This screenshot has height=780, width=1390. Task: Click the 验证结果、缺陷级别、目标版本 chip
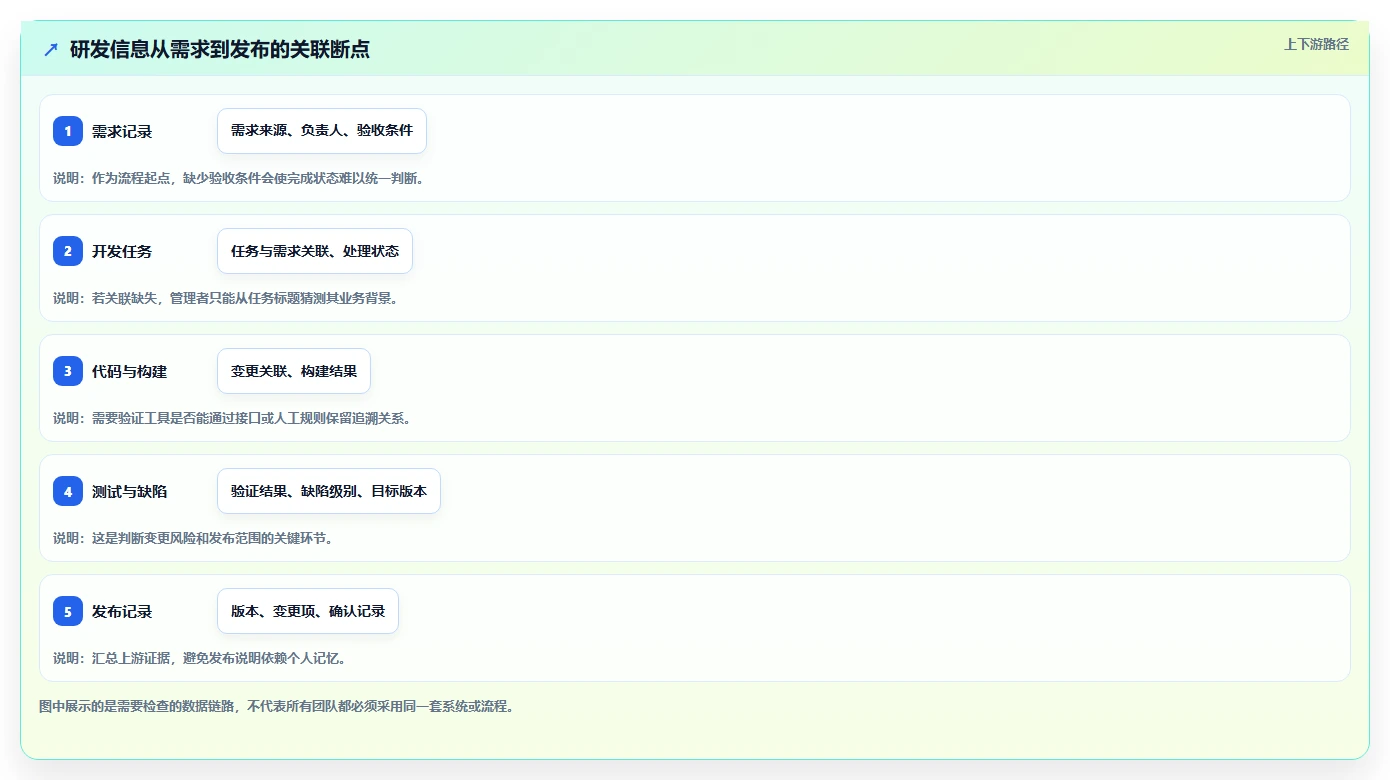pyautogui.click(x=329, y=491)
